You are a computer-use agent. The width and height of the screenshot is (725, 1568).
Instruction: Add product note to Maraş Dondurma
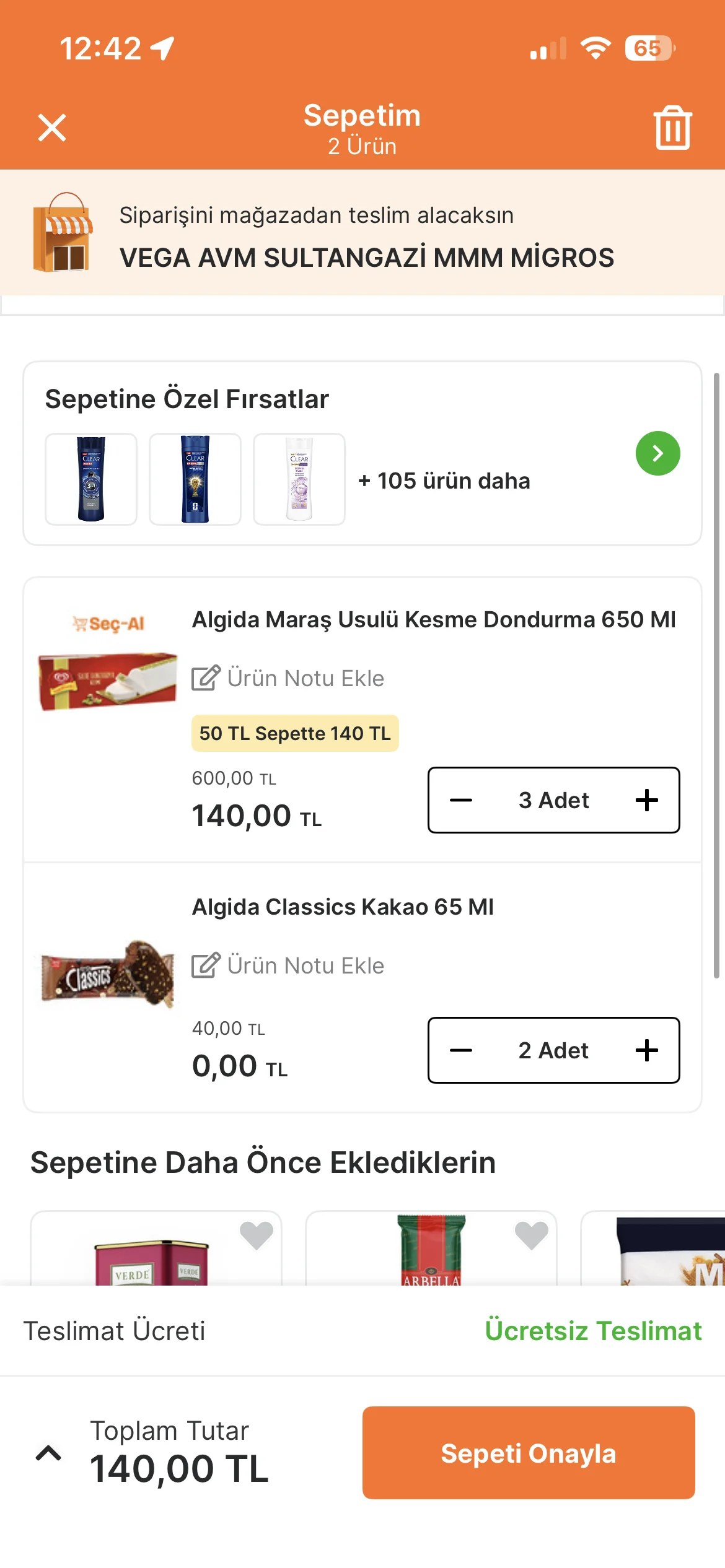(x=288, y=678)
